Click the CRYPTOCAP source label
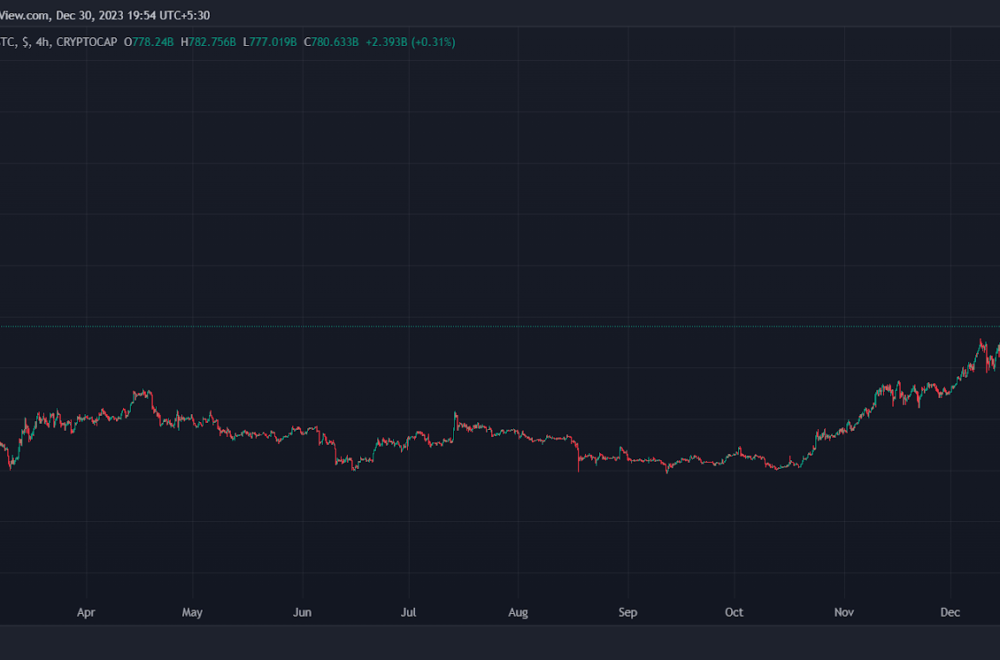1000x660 pixels. click(87, 42)
